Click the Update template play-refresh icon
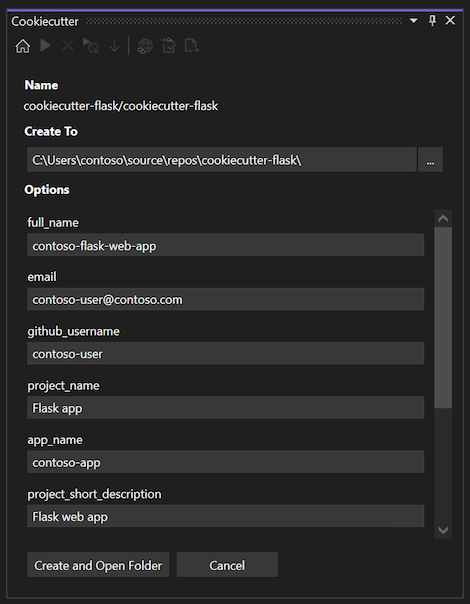 click(x=91, y=46)
